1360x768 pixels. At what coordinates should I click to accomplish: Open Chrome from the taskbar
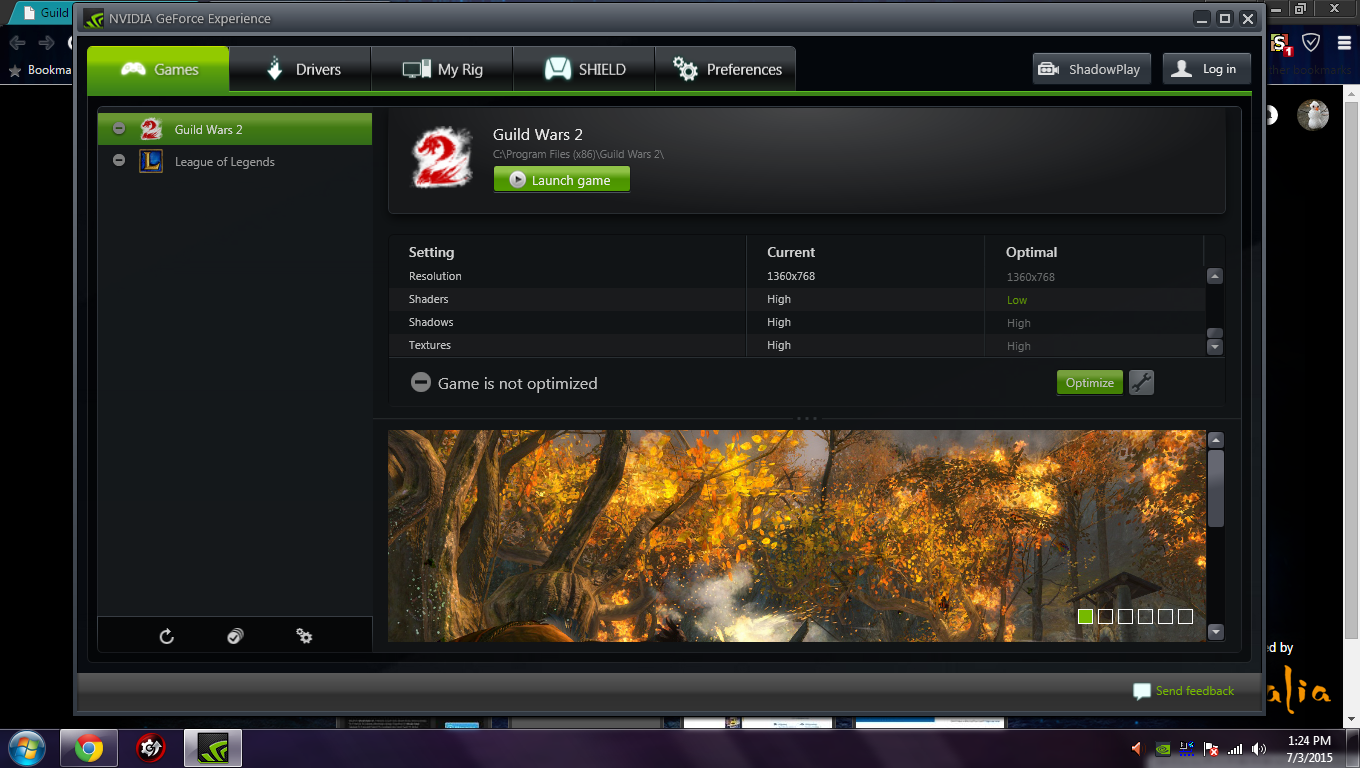click(x=88, y=748)
